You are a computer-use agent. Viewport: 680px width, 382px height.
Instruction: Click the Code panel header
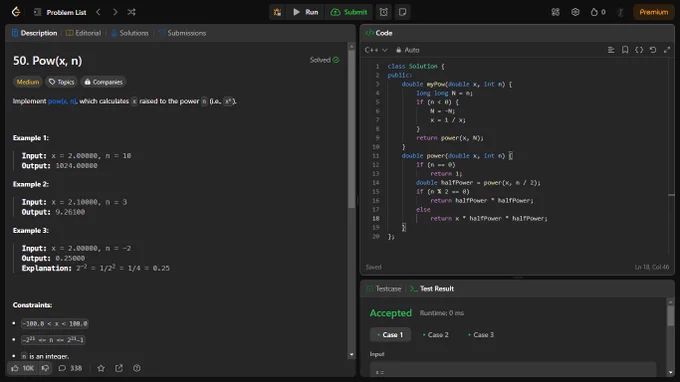point(379,33)
